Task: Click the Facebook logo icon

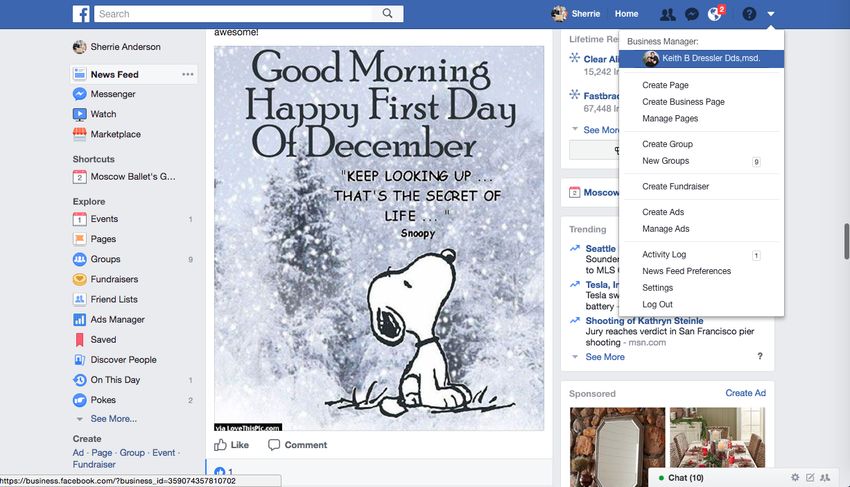Action: [x=81, y=14]
